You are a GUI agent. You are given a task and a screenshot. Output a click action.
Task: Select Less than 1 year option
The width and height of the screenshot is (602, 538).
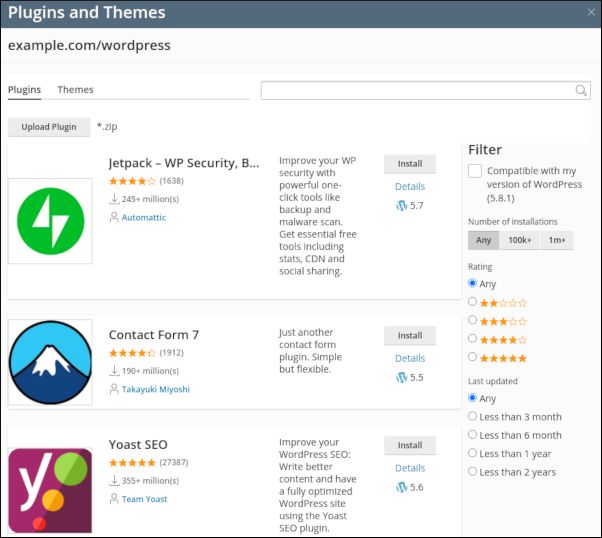click(473, 453)
